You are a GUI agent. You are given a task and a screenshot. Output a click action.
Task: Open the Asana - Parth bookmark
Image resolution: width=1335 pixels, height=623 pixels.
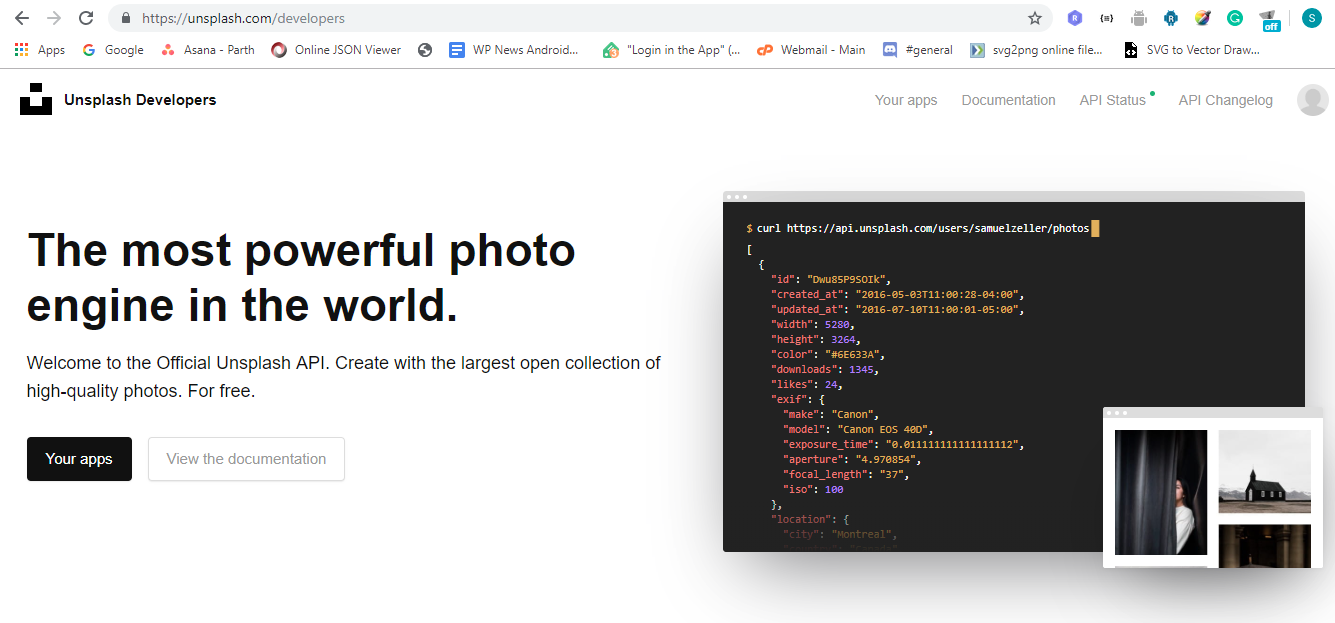(208, 49)
